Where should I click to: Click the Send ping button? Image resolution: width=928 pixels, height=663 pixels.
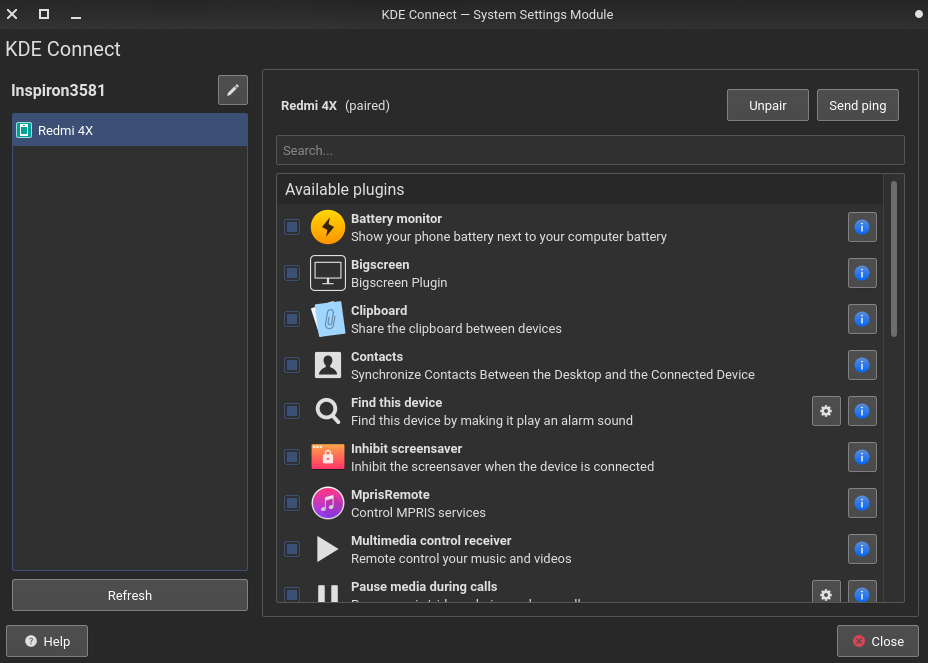[x=858, y=105]
